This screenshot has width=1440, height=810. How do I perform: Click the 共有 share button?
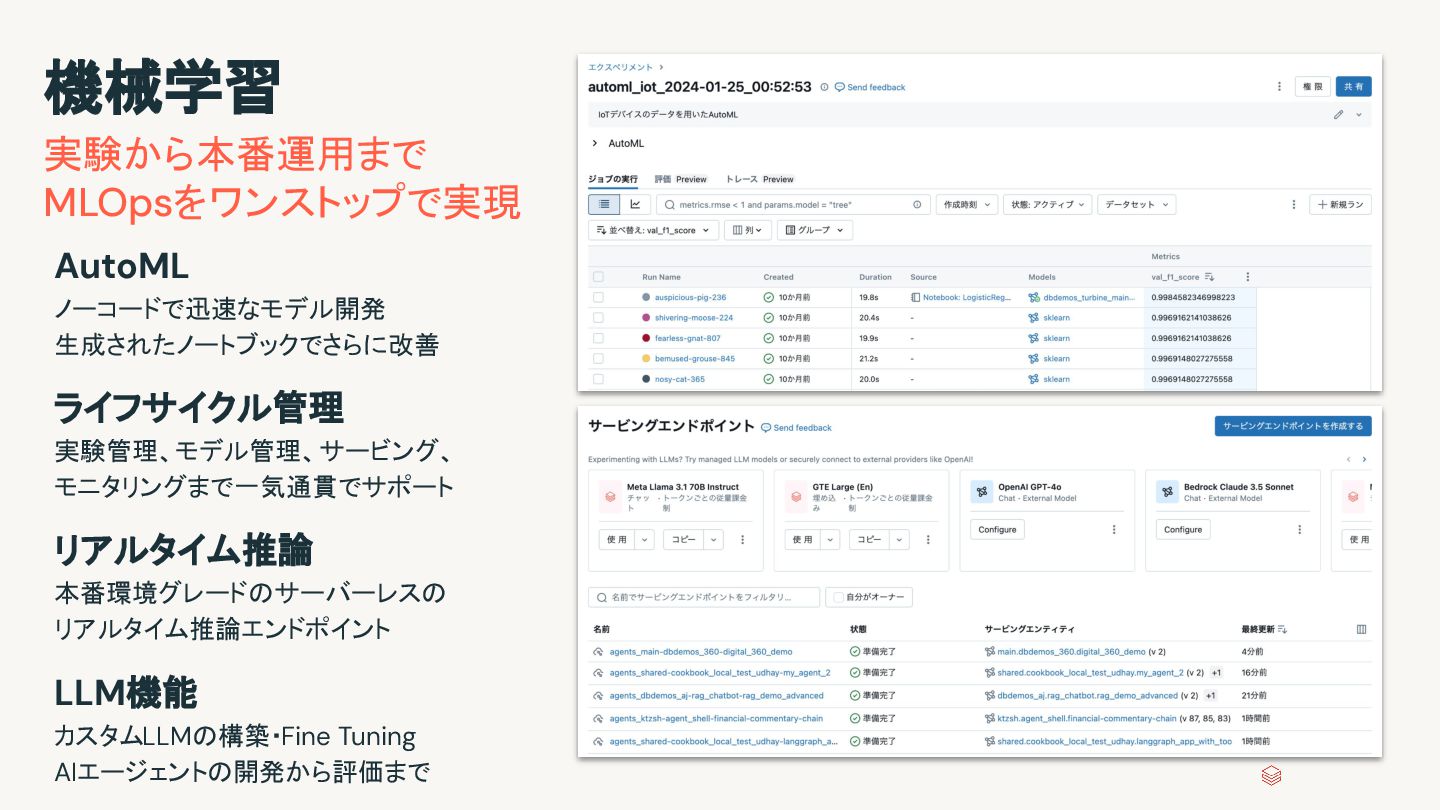[x=1353, y=87]
